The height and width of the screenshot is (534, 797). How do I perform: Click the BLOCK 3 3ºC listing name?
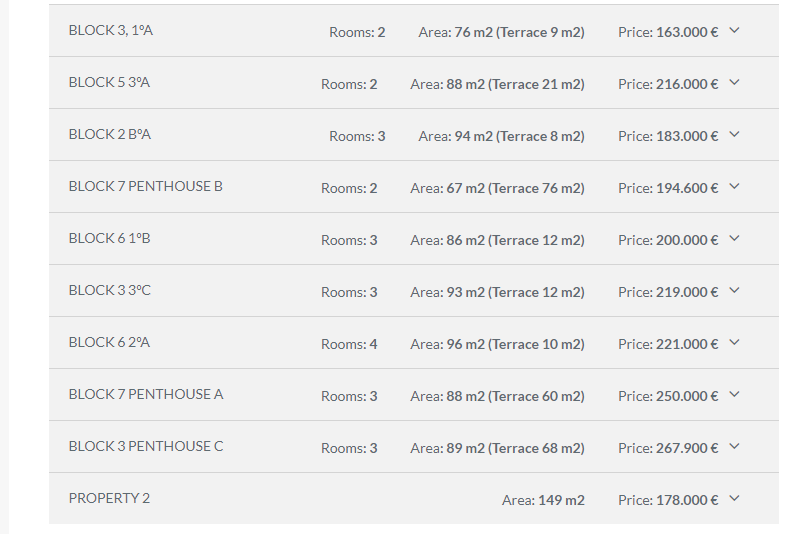[110, 290]
